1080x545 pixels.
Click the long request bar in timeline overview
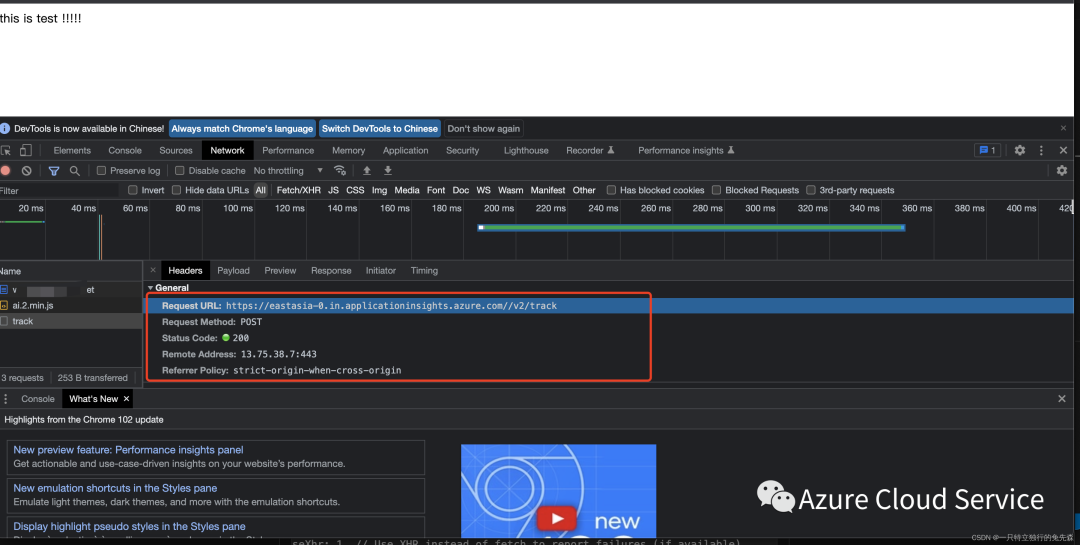click(x=691, y=227)
